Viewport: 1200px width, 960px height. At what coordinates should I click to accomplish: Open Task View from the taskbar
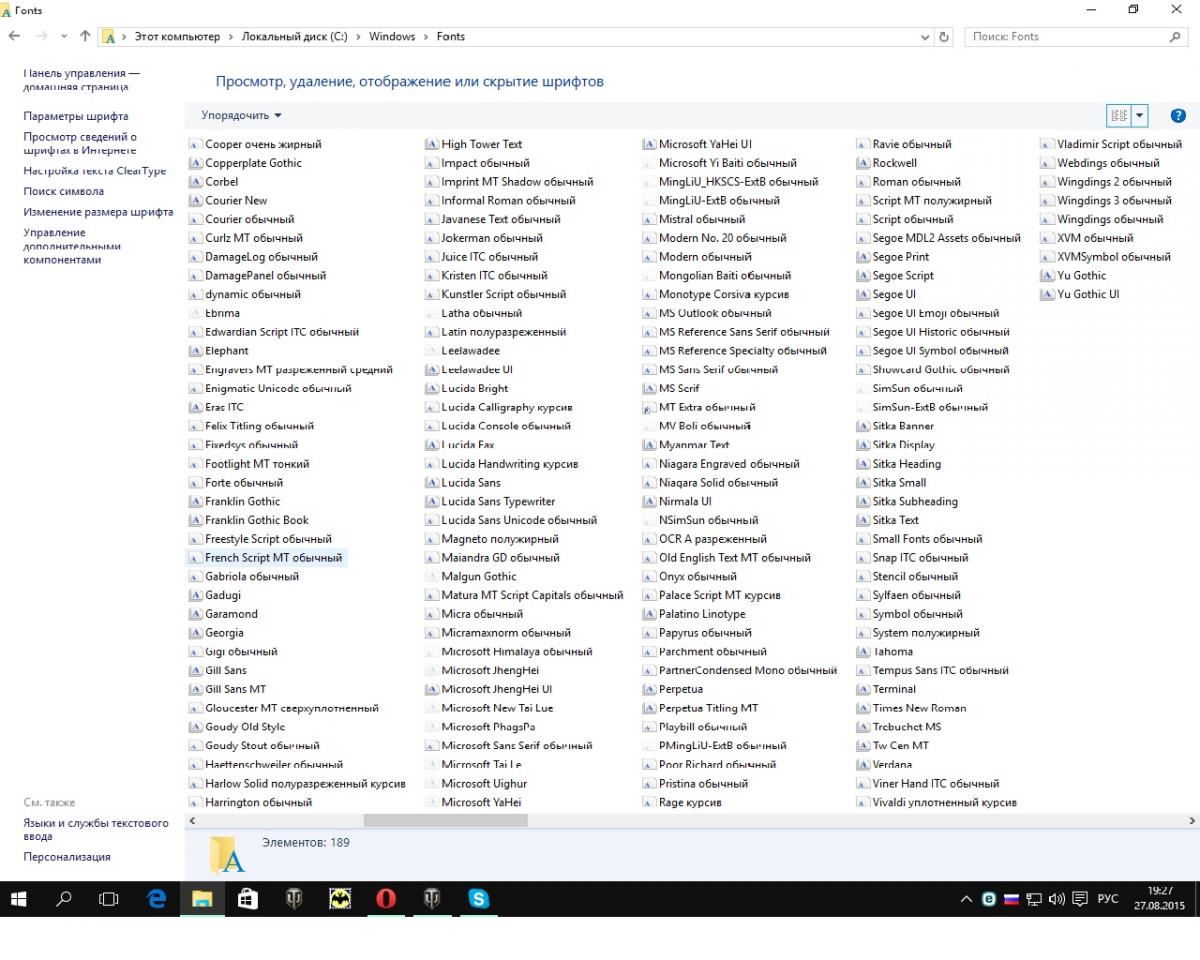click(108, 899)
